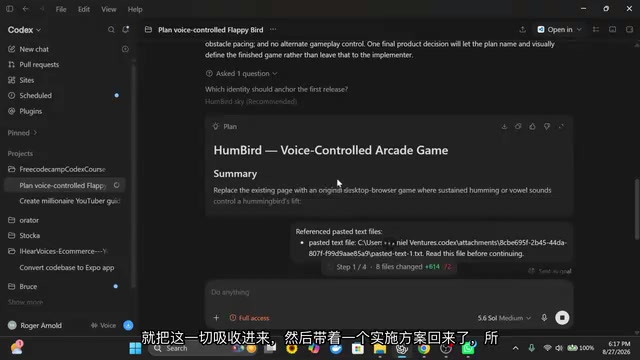
Task: Click the Full access permission toggle
Action: click(x=249, y=318)
